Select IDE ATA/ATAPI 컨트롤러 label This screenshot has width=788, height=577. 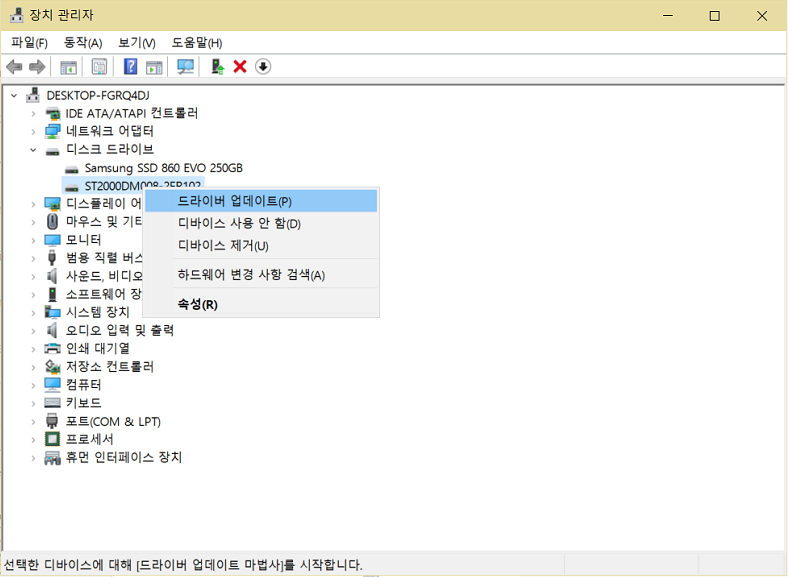(x=132, y=113)
